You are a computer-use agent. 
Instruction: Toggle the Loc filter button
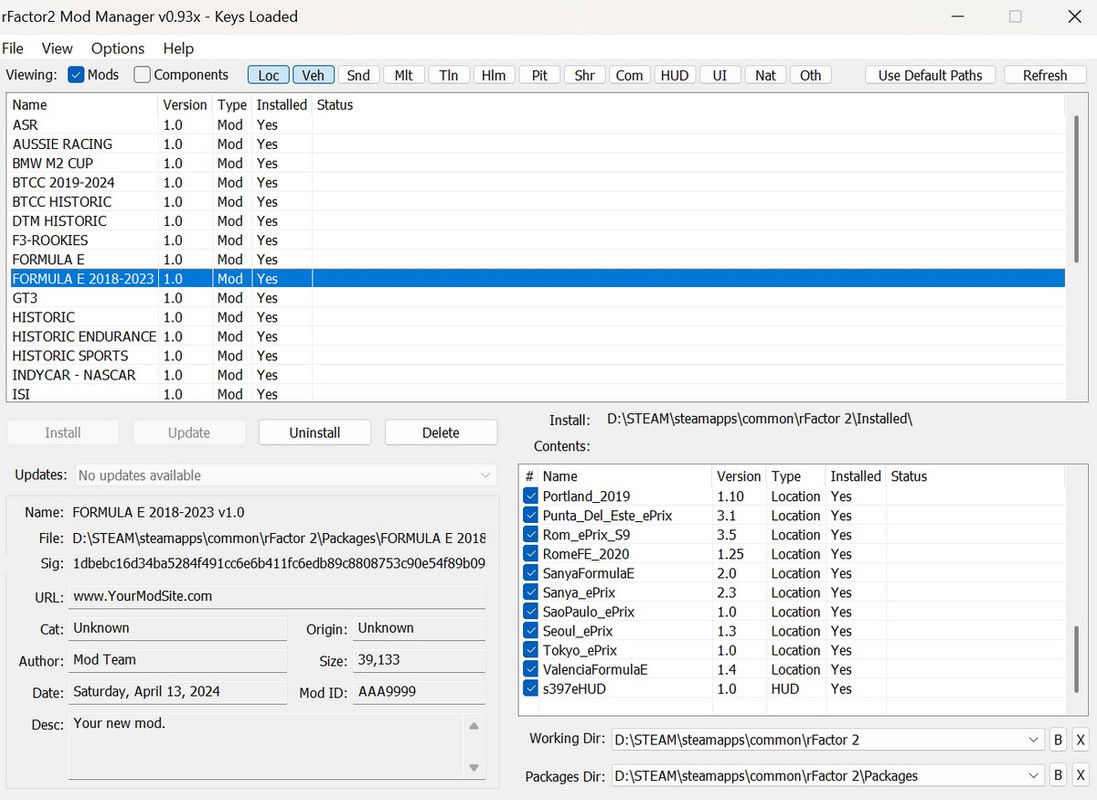(x=269, y=76)
